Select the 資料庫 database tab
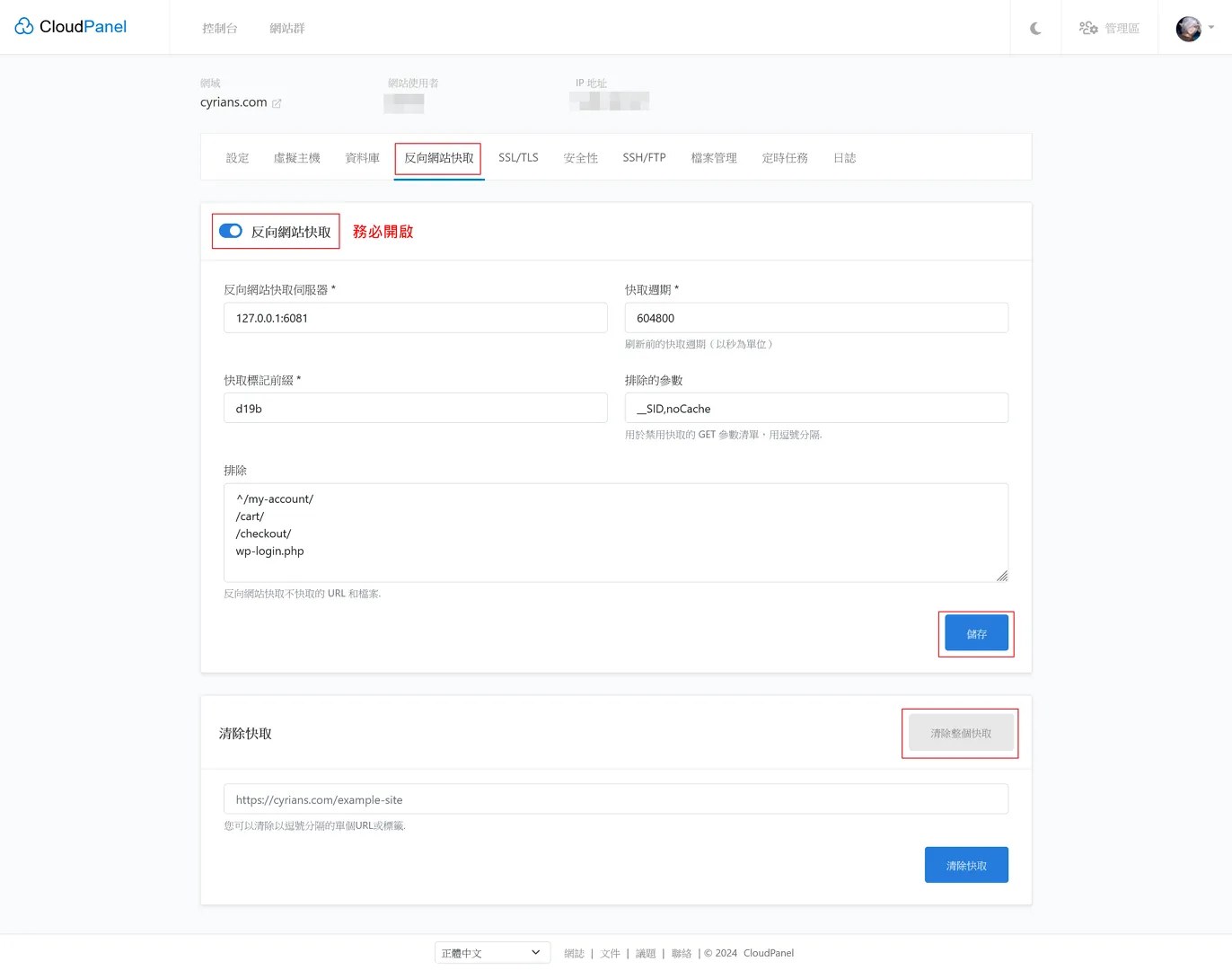1232x970 pixels. tap(362, 158)
